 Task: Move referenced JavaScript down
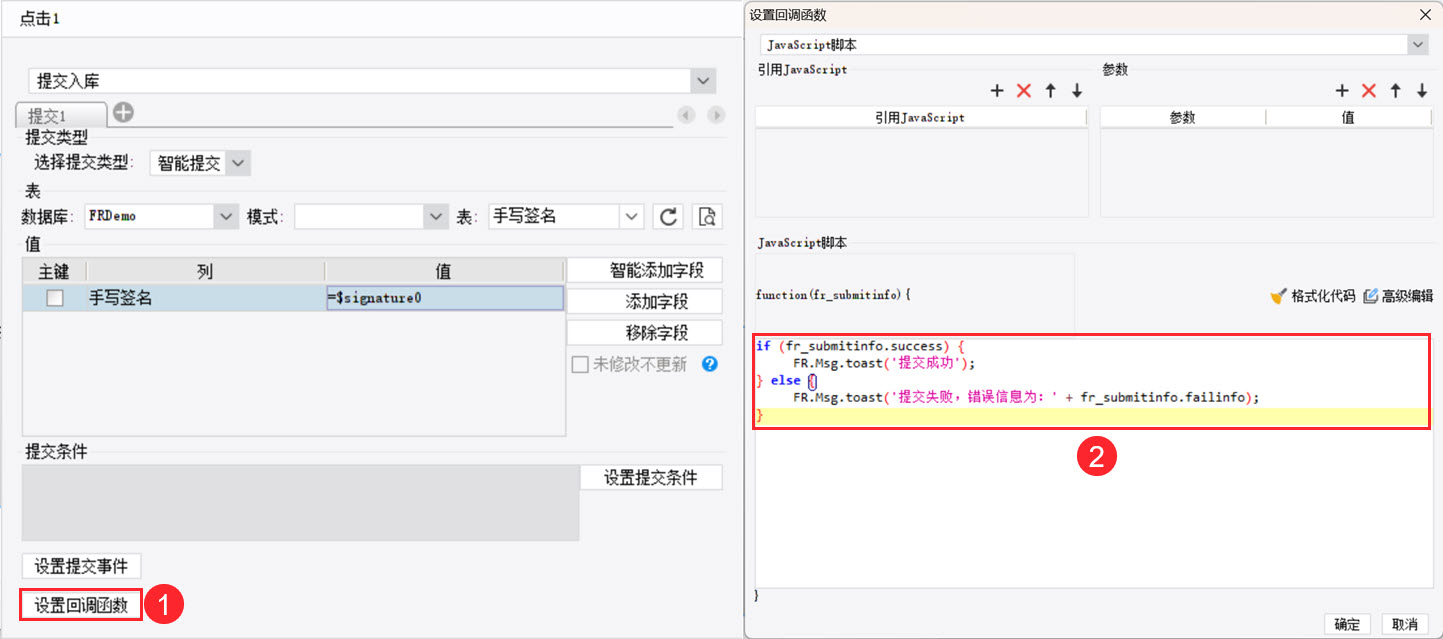(x=1077, y=91)
